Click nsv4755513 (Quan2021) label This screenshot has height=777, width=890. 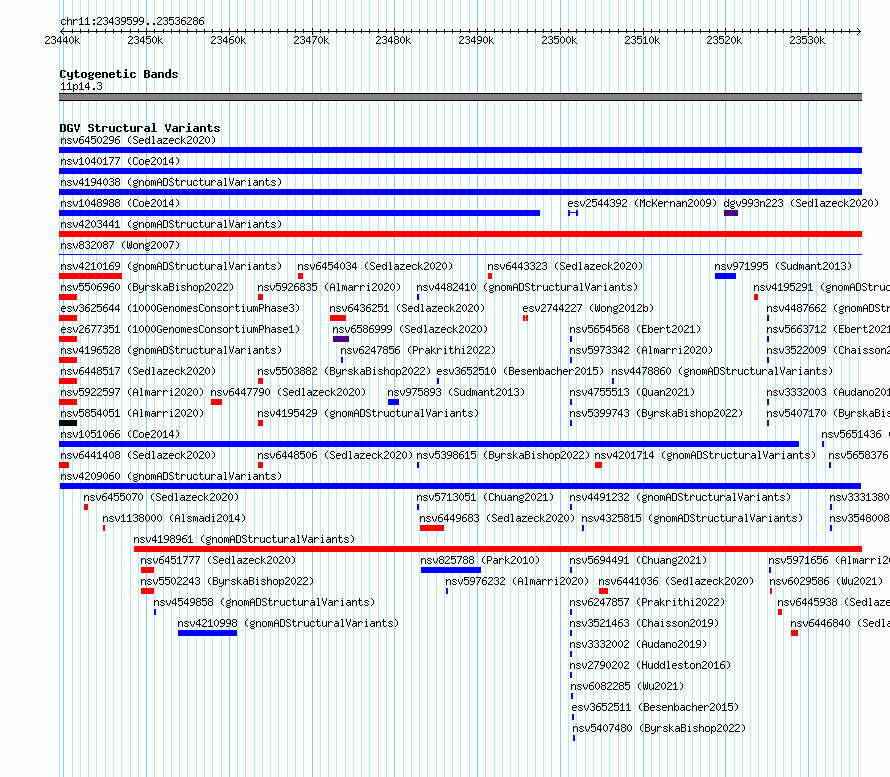pyautogui.click(x=632, y=392)
